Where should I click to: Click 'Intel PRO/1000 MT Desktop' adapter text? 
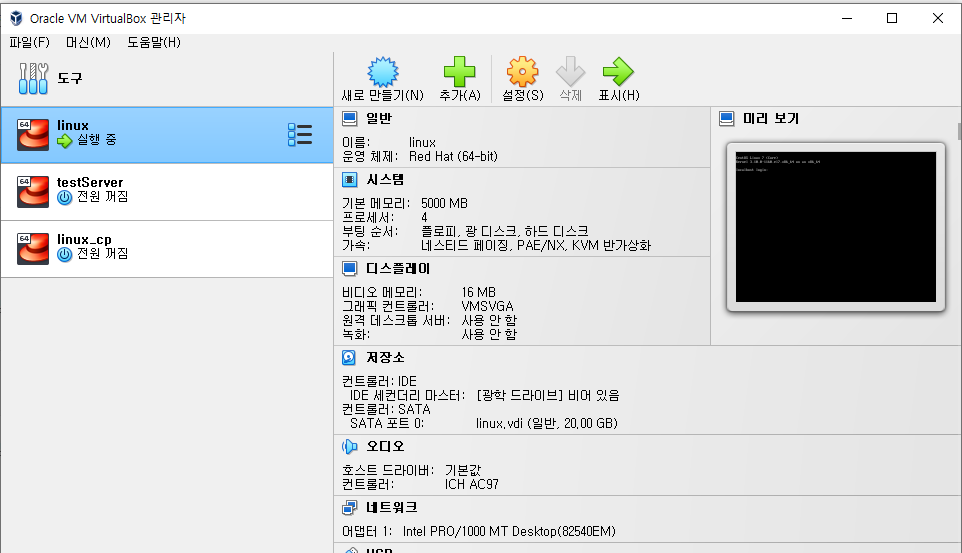[x=509, y=532]
